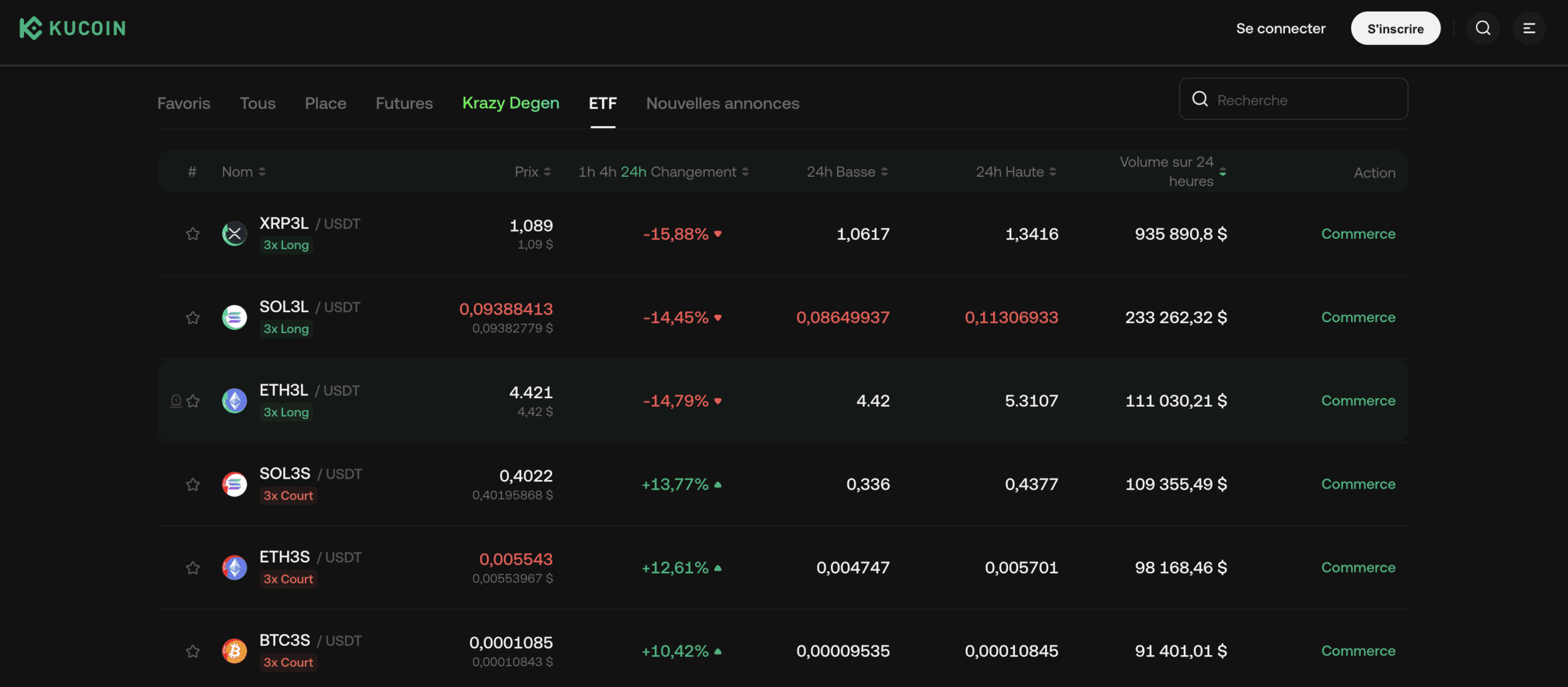
Task: Click the Solana coin icon next to SOL3L
Action: 234,317
